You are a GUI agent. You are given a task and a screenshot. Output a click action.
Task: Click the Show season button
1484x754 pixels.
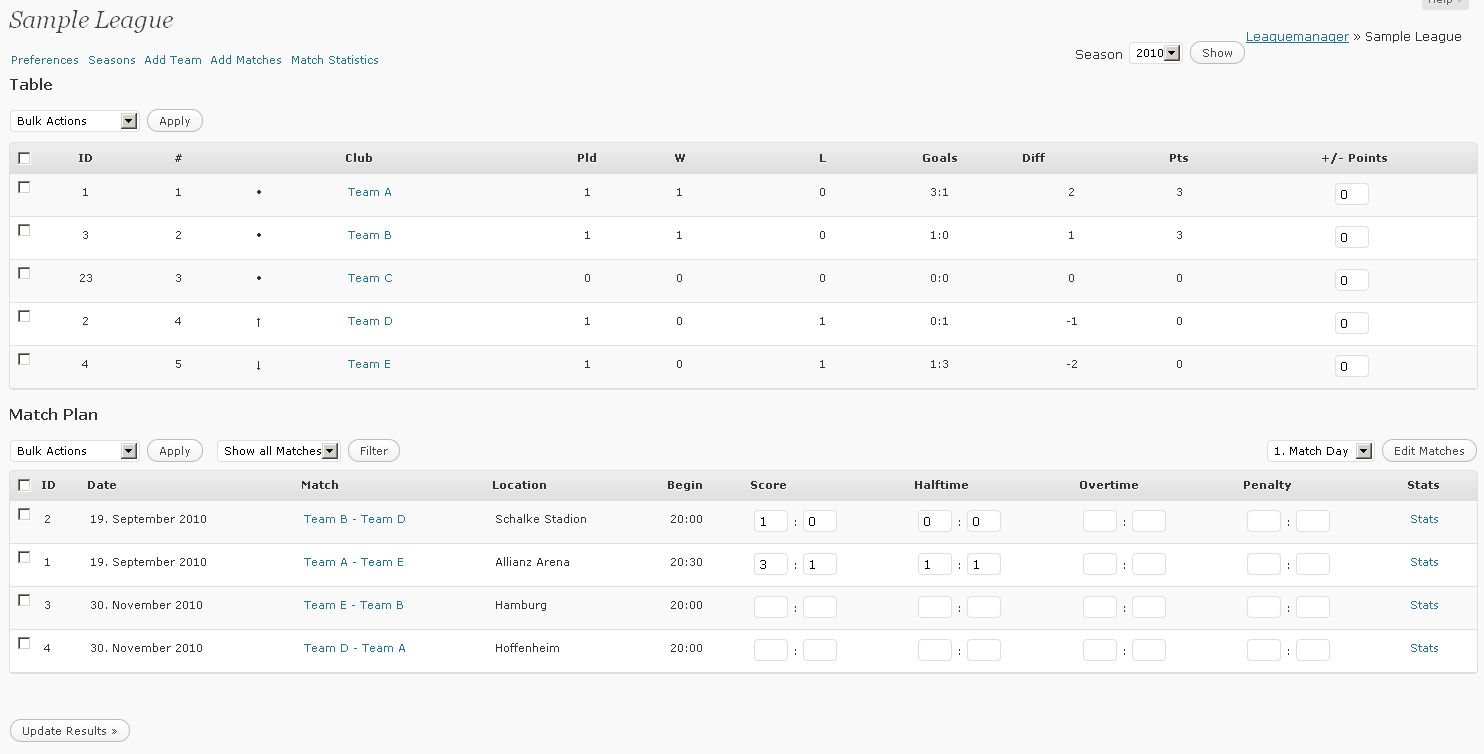(x=1217, y=53)
